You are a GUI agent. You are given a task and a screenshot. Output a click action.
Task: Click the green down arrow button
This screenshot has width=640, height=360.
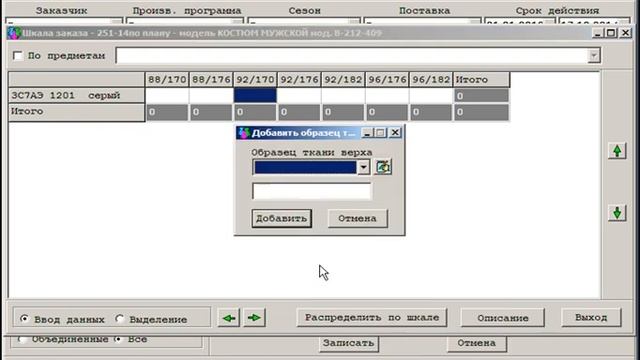click(x=617, y=213)
